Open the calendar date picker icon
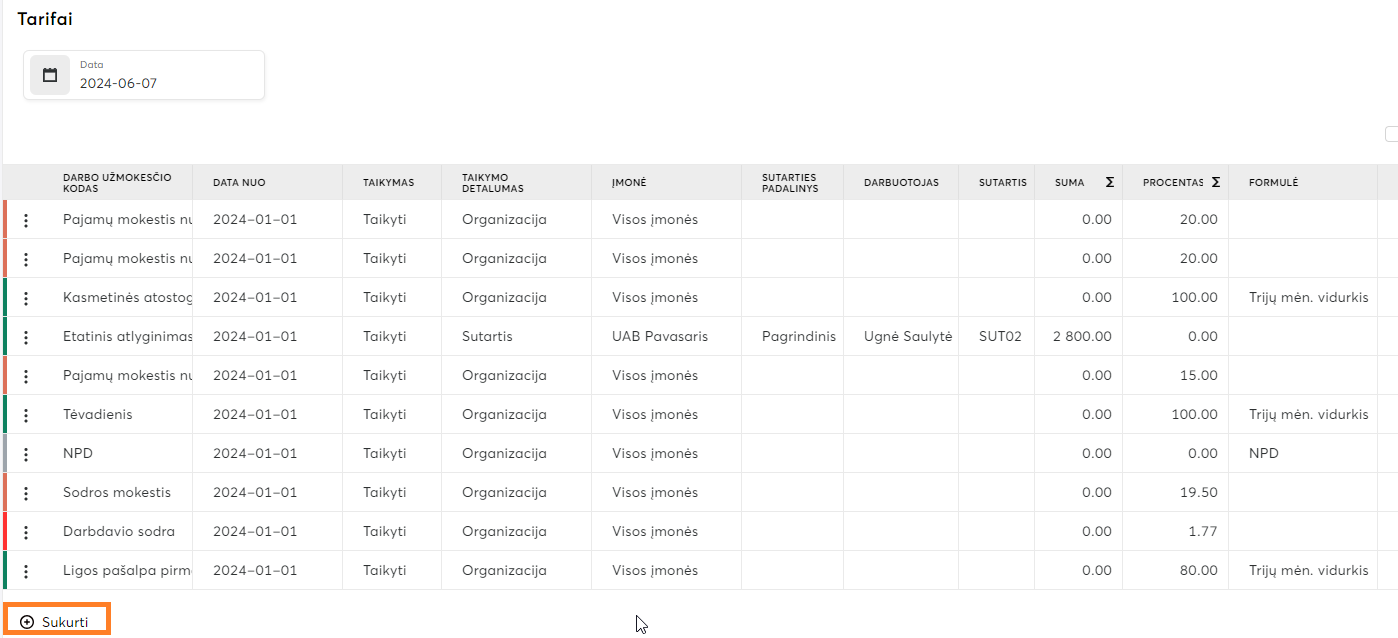1398x638 pixels. 50,75
